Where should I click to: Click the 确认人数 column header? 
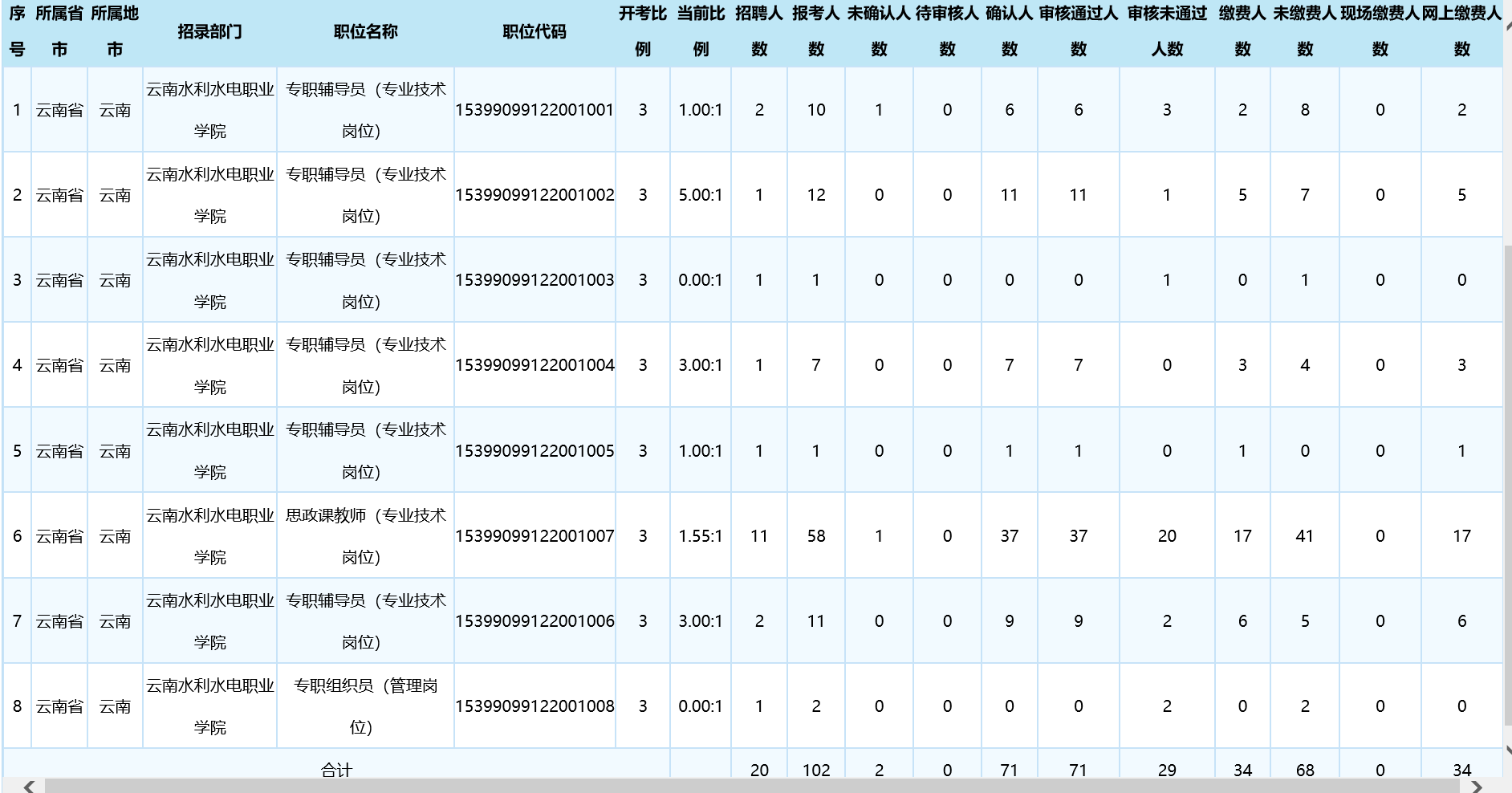[1010, 32]
